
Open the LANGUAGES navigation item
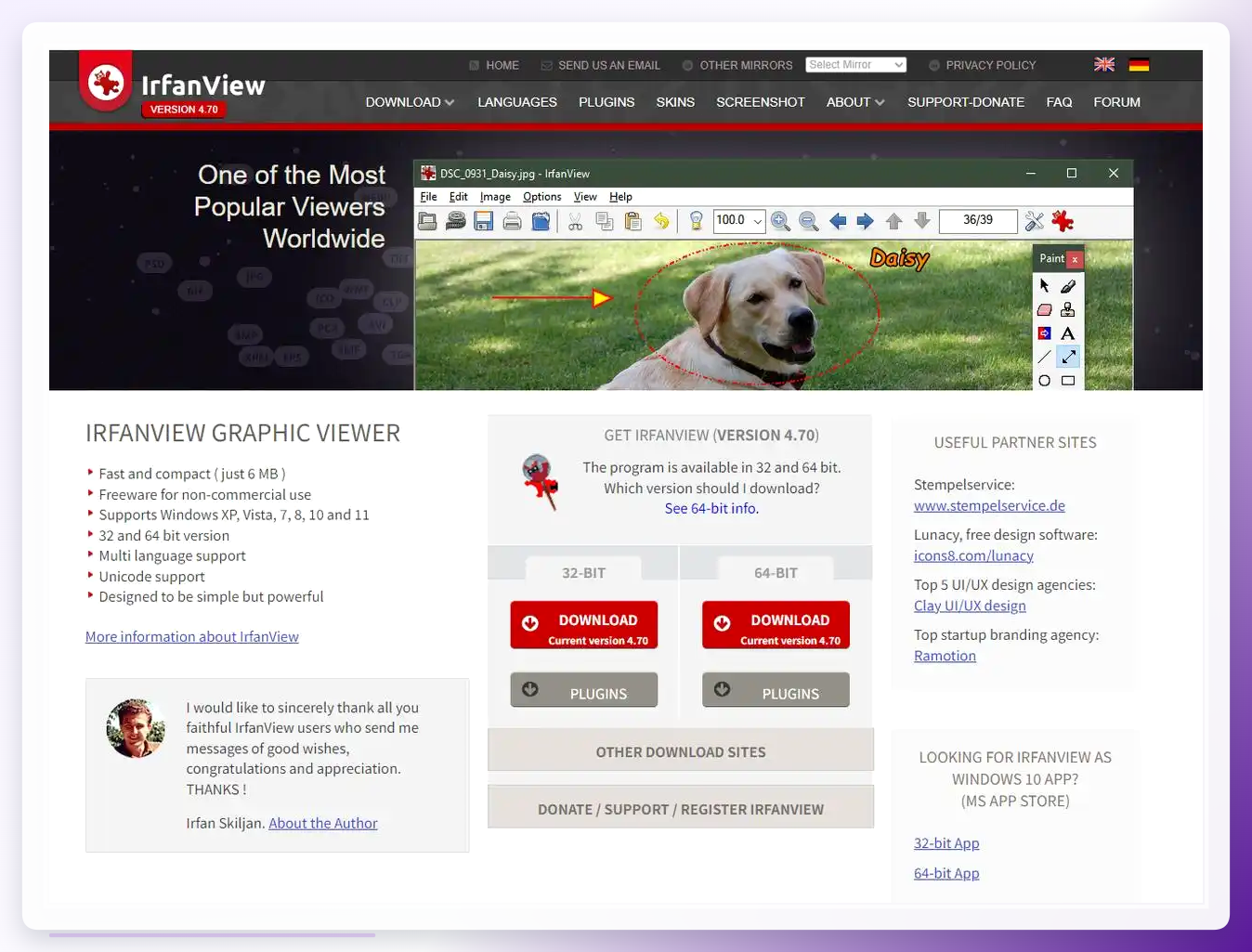click(517, 102)
